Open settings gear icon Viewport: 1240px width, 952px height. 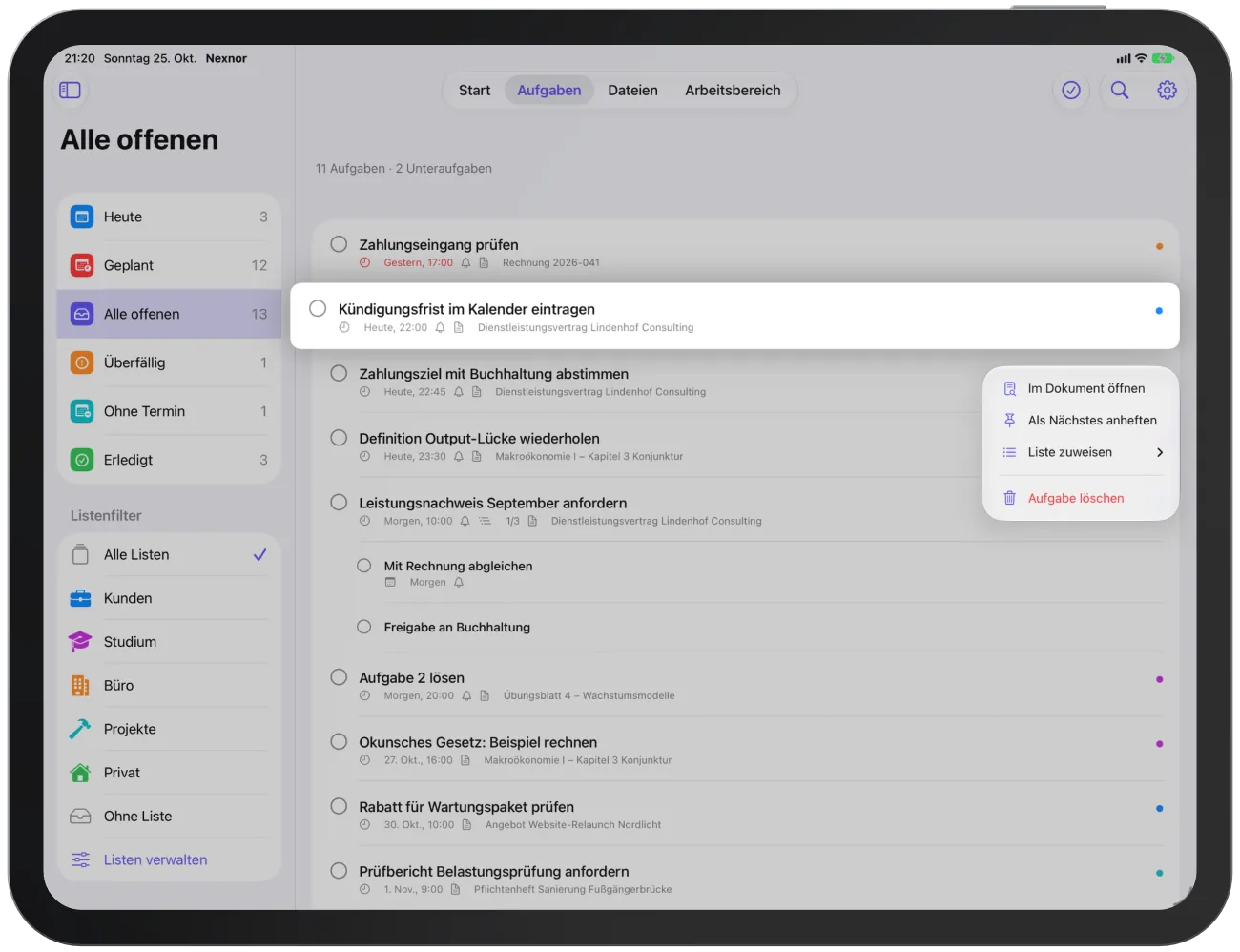tap(1167, 90)
